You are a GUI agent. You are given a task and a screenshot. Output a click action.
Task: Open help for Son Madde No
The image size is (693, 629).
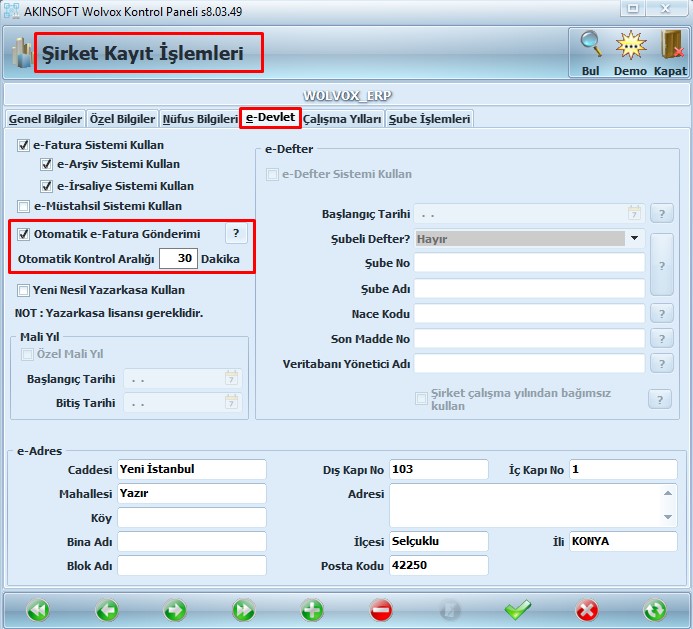click(x=662, y=339)
